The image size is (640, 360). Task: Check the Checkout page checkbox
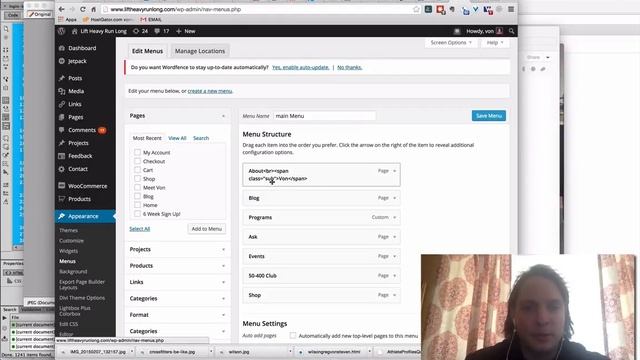click(138, 161)
